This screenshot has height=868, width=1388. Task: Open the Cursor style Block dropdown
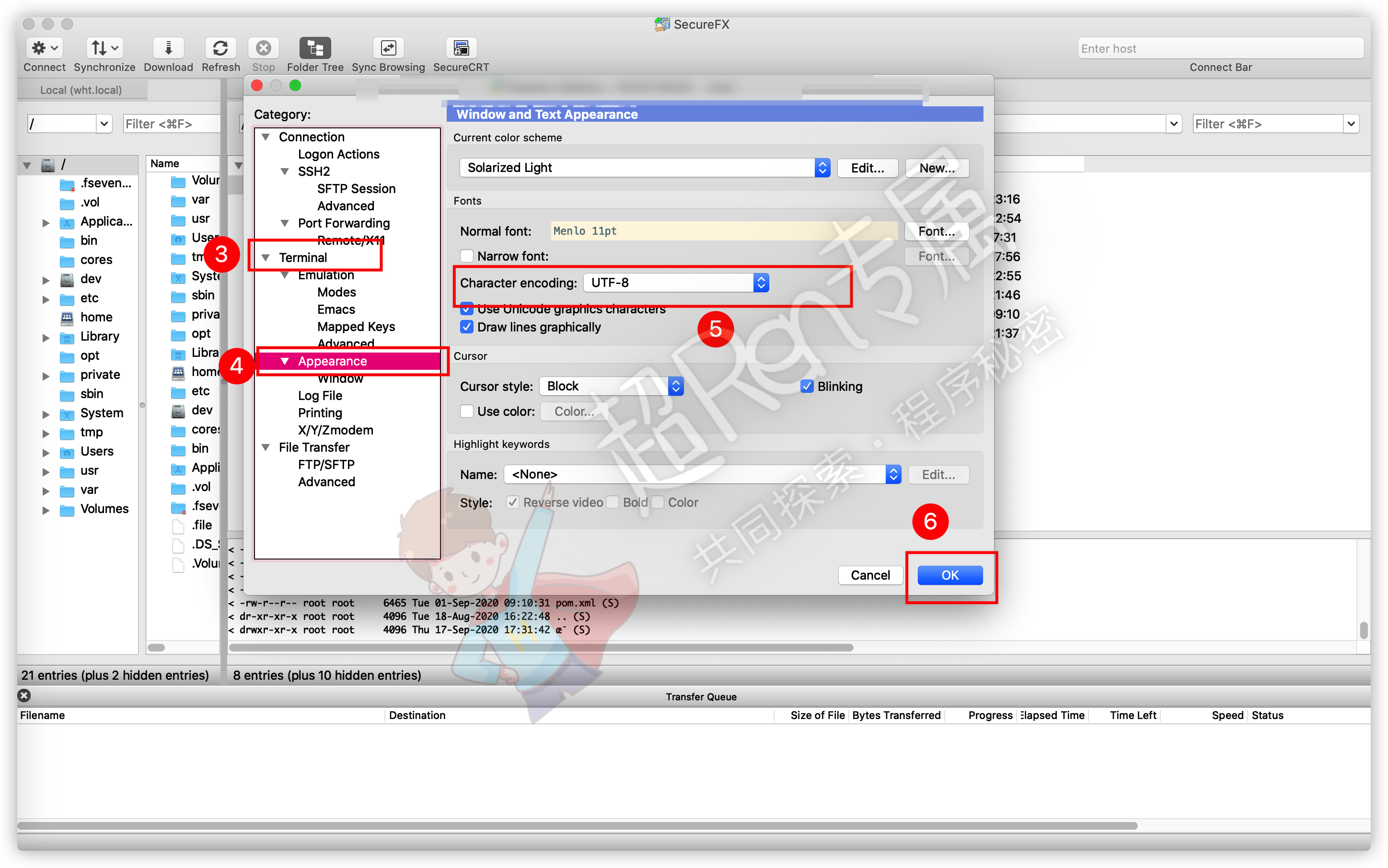pos(612,387)
